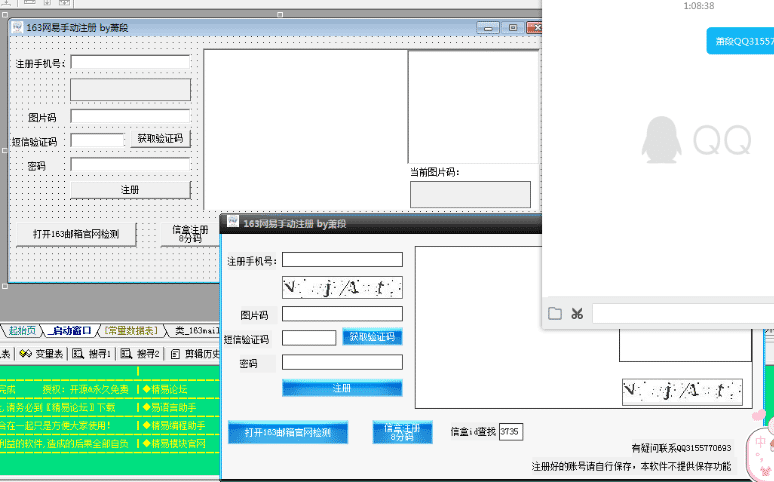
Task: Focus the 密码 field in the running window
Action: tap(342, 362)
